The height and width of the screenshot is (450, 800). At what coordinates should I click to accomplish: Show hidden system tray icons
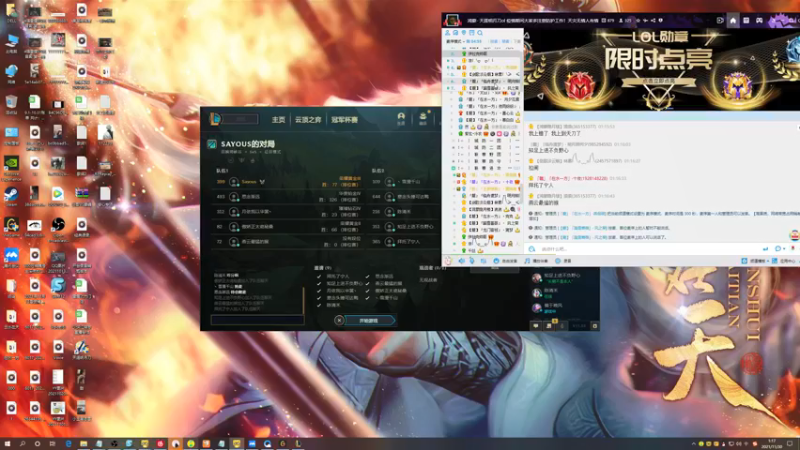pyautogui.click(x=693, y=444)
